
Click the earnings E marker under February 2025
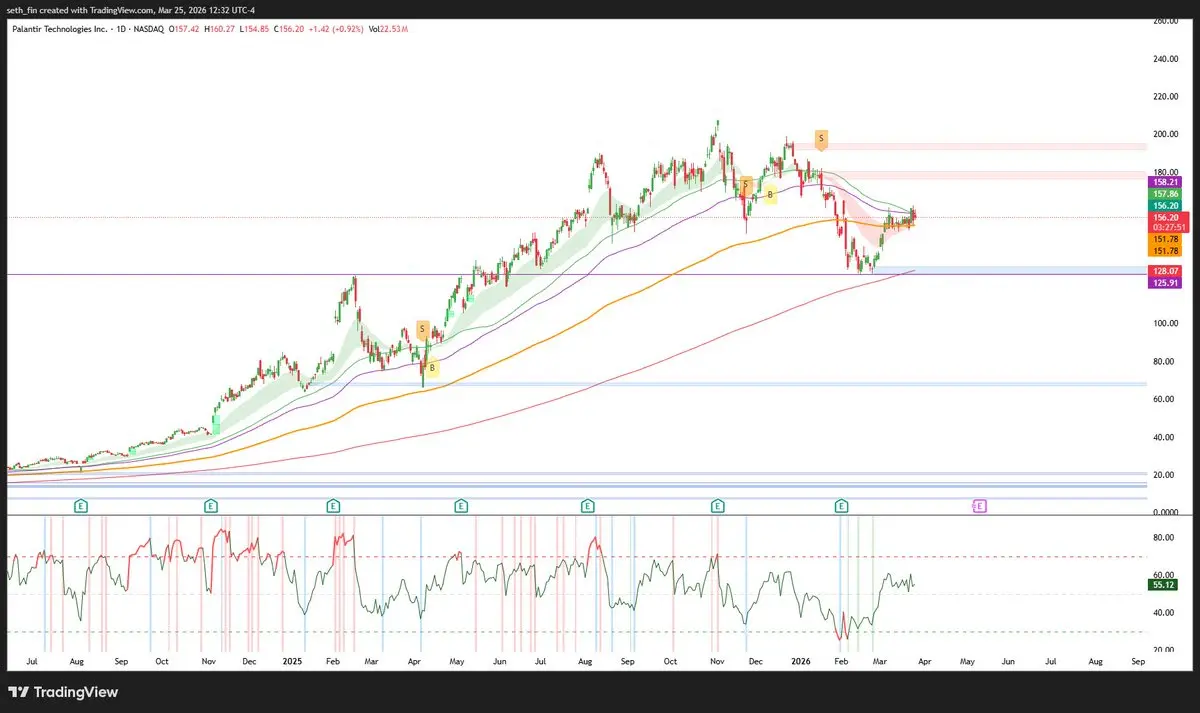pyautogui.click(x=333, y=507)
